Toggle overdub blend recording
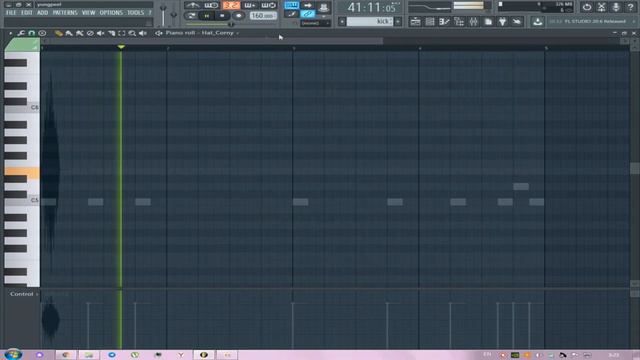 tap(250, 5)
